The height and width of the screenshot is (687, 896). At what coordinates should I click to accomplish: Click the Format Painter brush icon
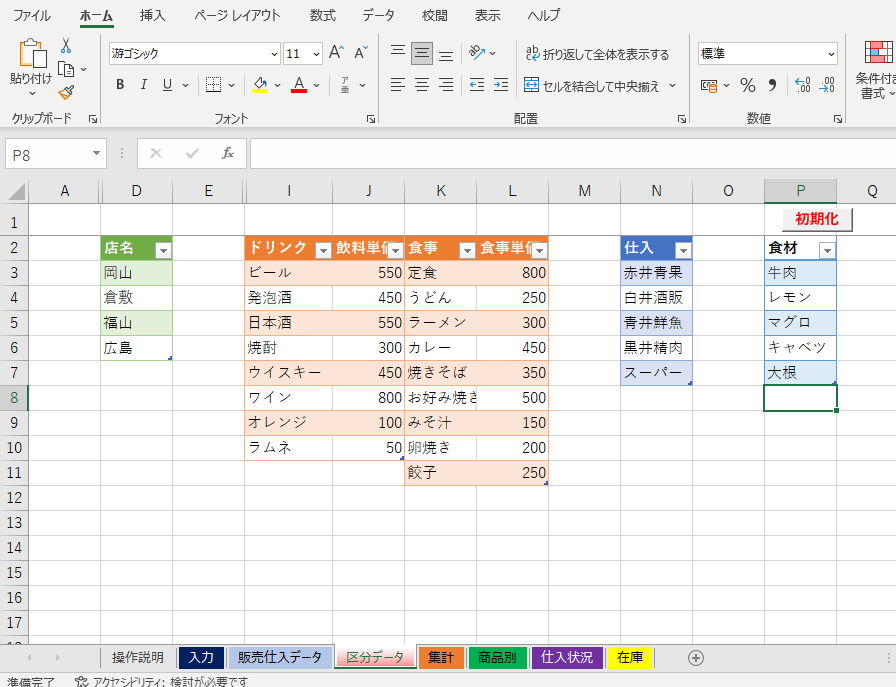66,91
